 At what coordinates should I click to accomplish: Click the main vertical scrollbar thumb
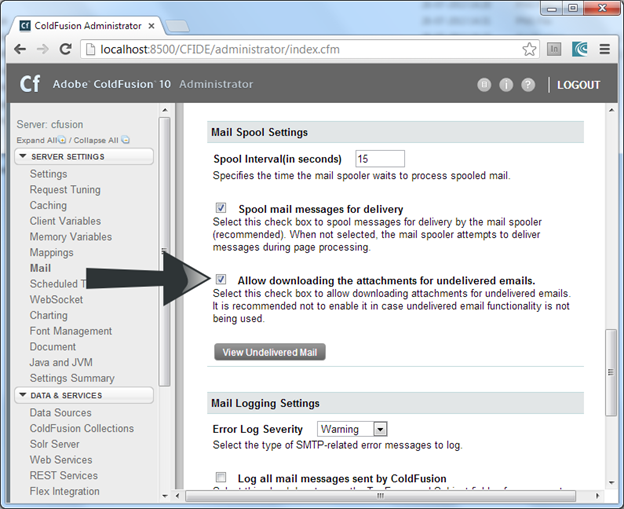pos(611,372)
